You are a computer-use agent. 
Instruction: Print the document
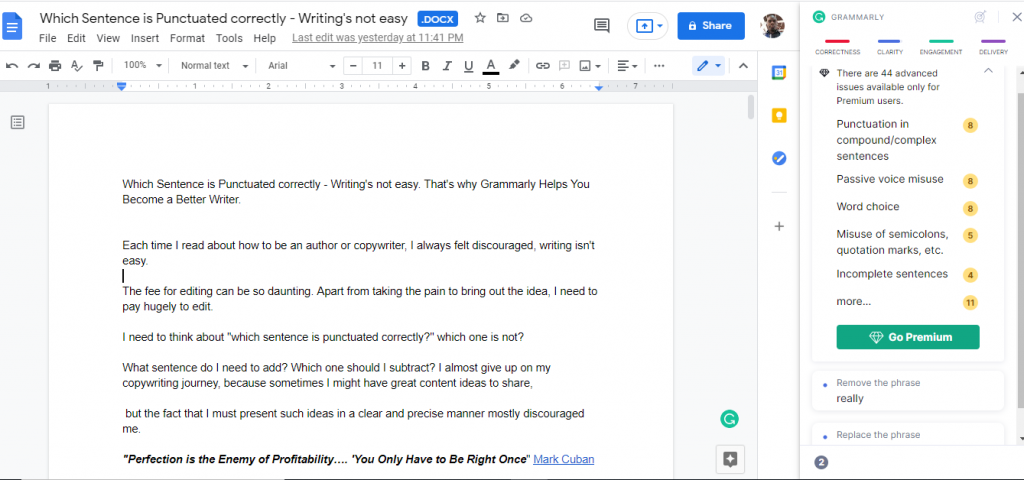tap(55, 65)
